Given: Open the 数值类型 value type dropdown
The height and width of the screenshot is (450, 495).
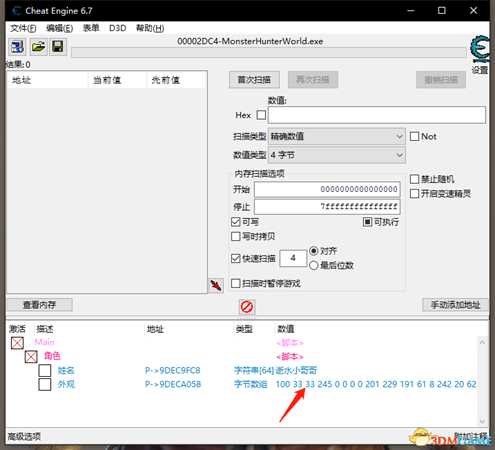Looking at the screenshot, I should tap(337, 155).
